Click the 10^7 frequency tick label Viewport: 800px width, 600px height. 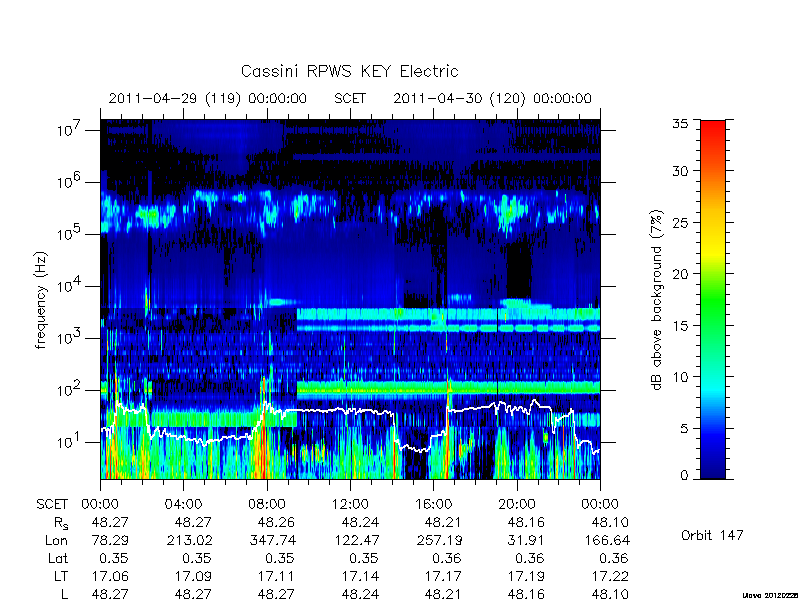[x=69, y=130]
